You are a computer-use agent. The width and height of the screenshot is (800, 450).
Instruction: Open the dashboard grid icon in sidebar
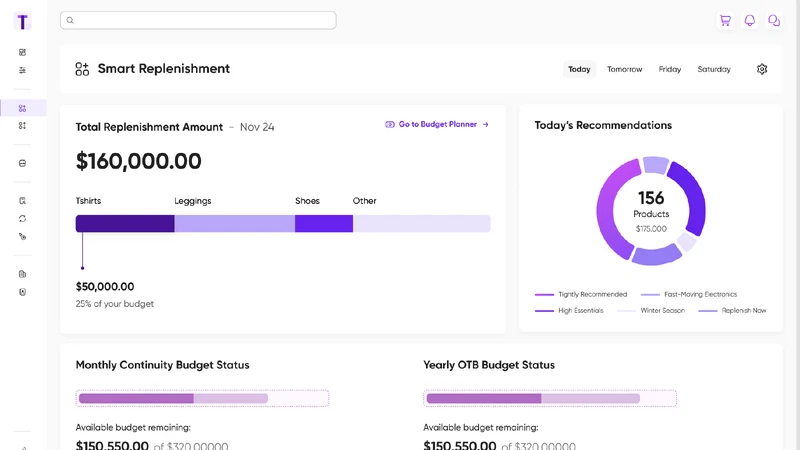tap(22, 52)
